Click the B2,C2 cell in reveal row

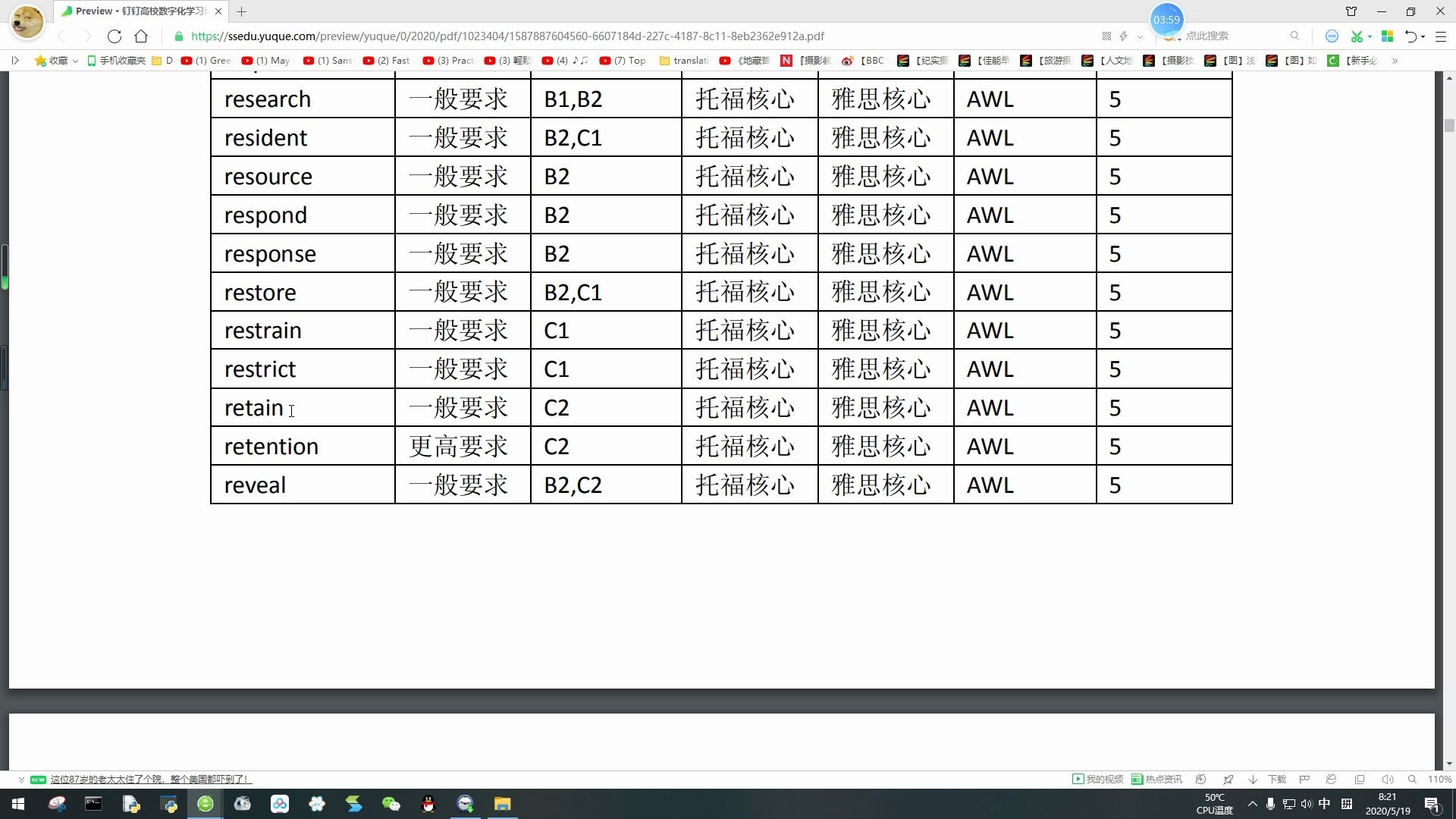coord(606,485)
